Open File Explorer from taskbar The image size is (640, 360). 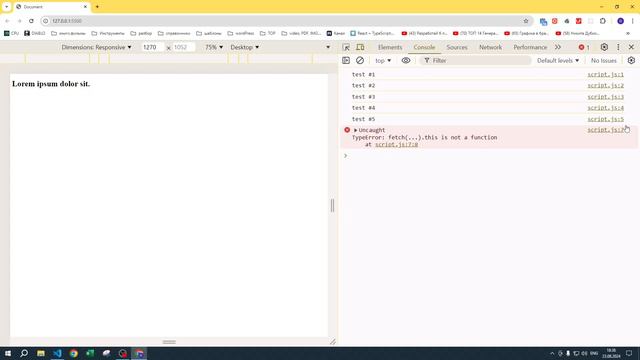coord(41,353)
